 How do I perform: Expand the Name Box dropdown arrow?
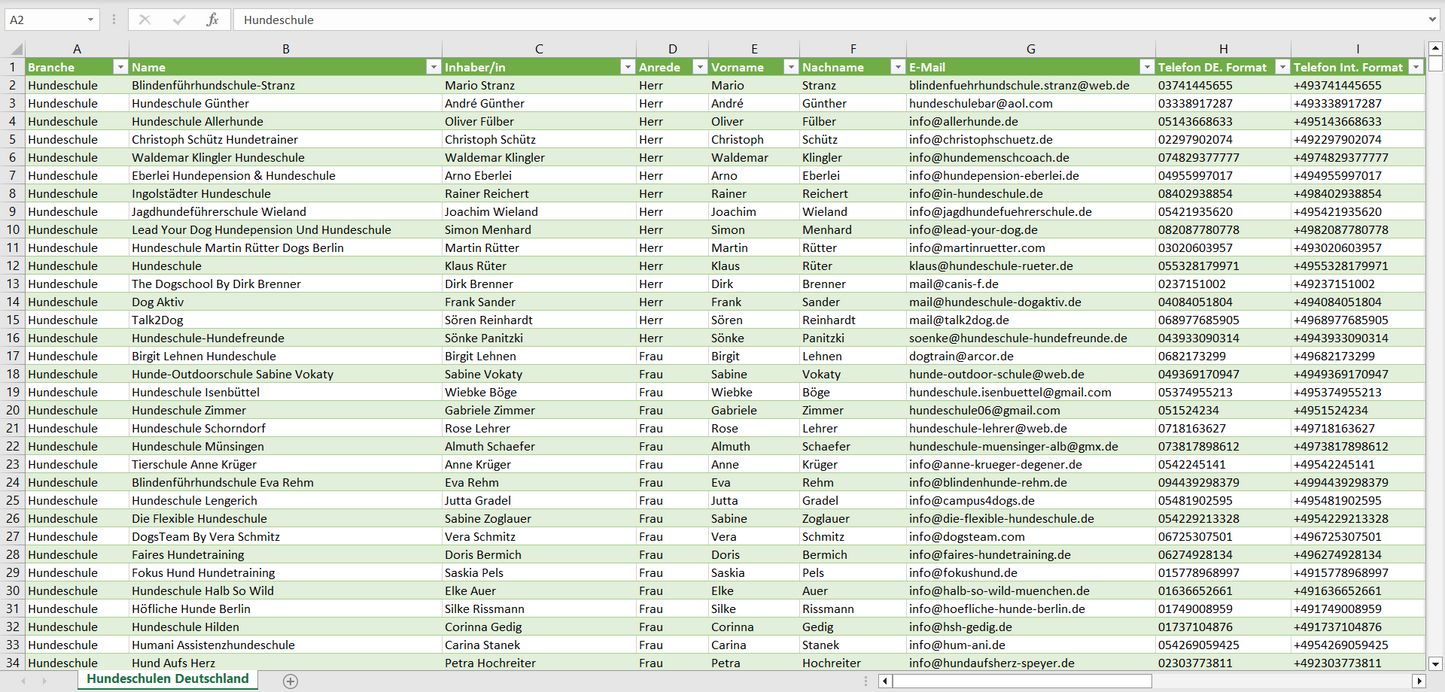90,20
